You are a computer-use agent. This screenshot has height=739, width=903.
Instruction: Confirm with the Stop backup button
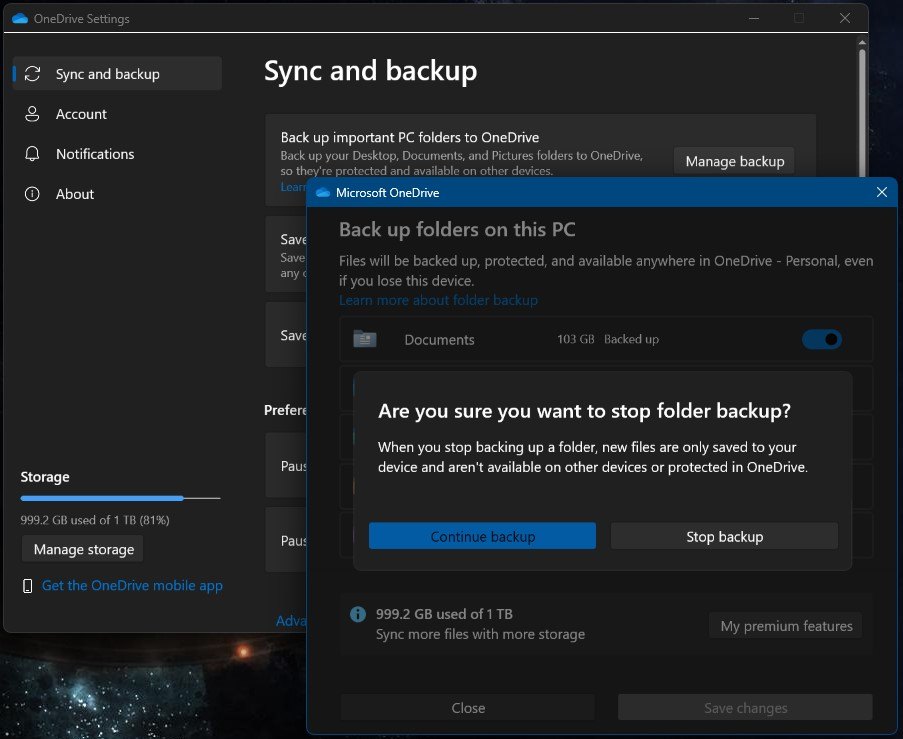pyautogui.click(x=724, y=536)
